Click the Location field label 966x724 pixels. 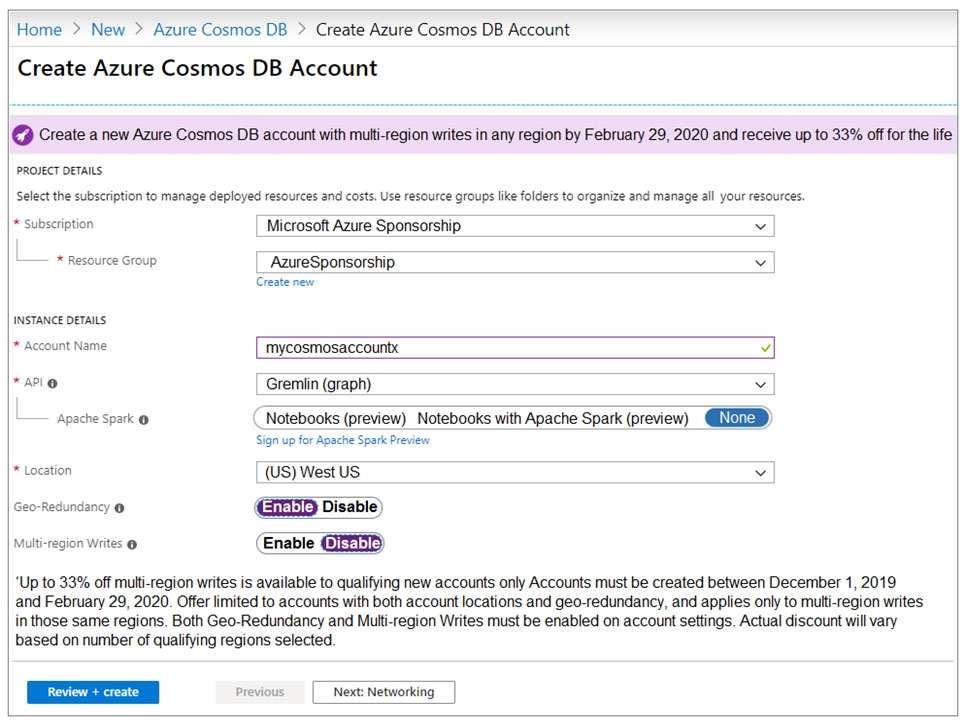point(47,471)
